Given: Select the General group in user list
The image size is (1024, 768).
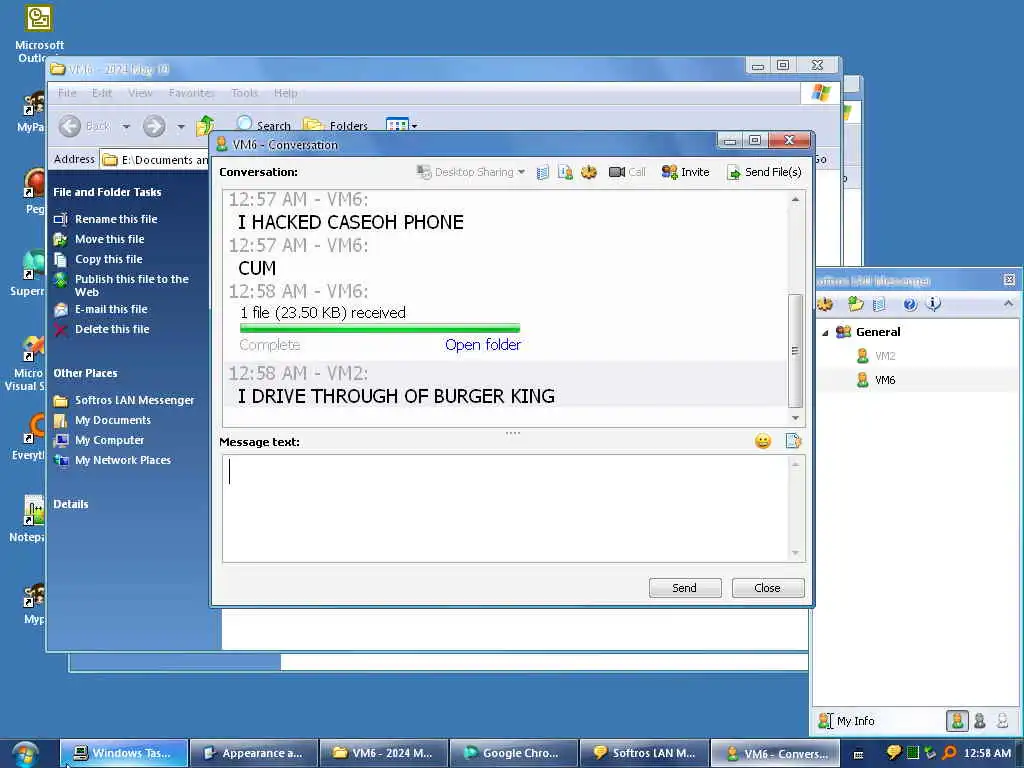Looking at the screenshot, I should coord(878,332).
